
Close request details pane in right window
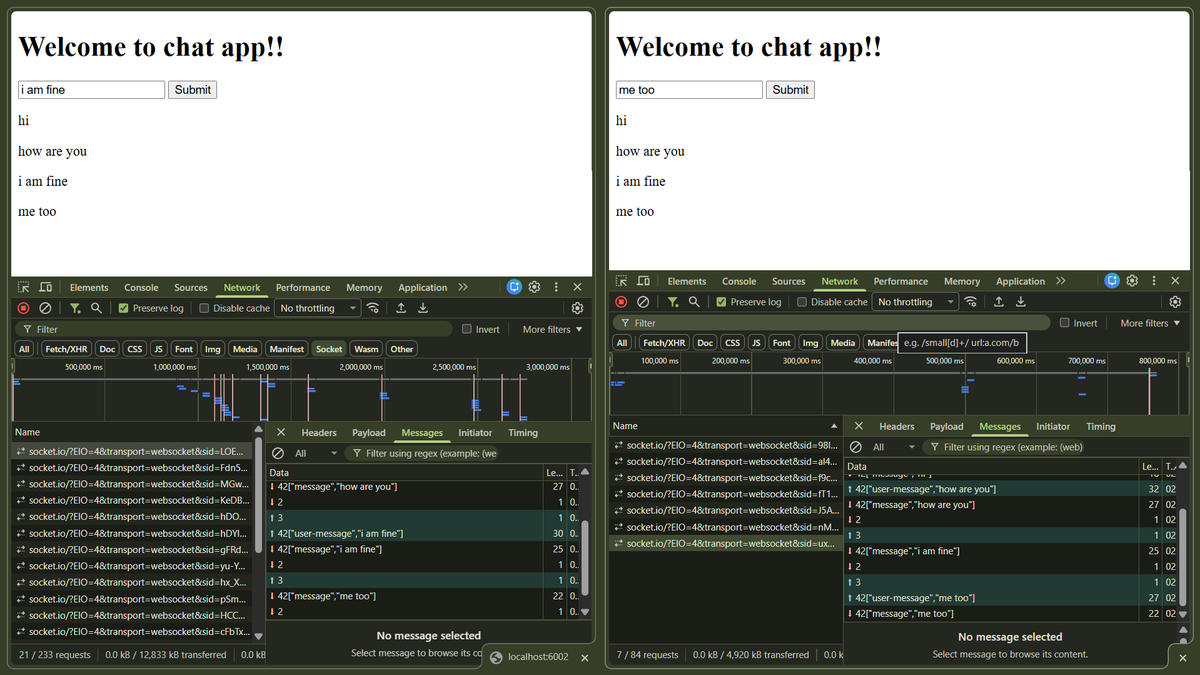tap(859, 426)
